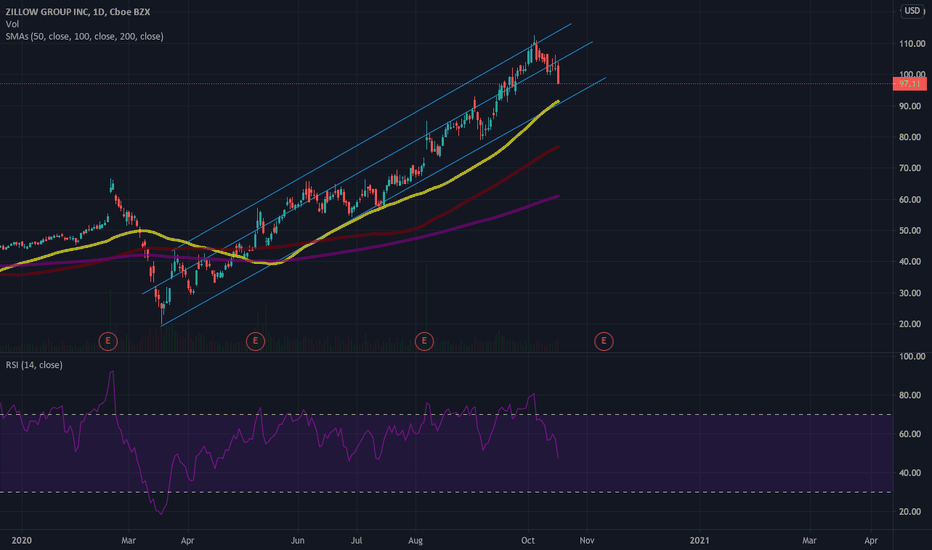Click the USD currency button
The width and height of the screenshot is (932, 550).
912,11
